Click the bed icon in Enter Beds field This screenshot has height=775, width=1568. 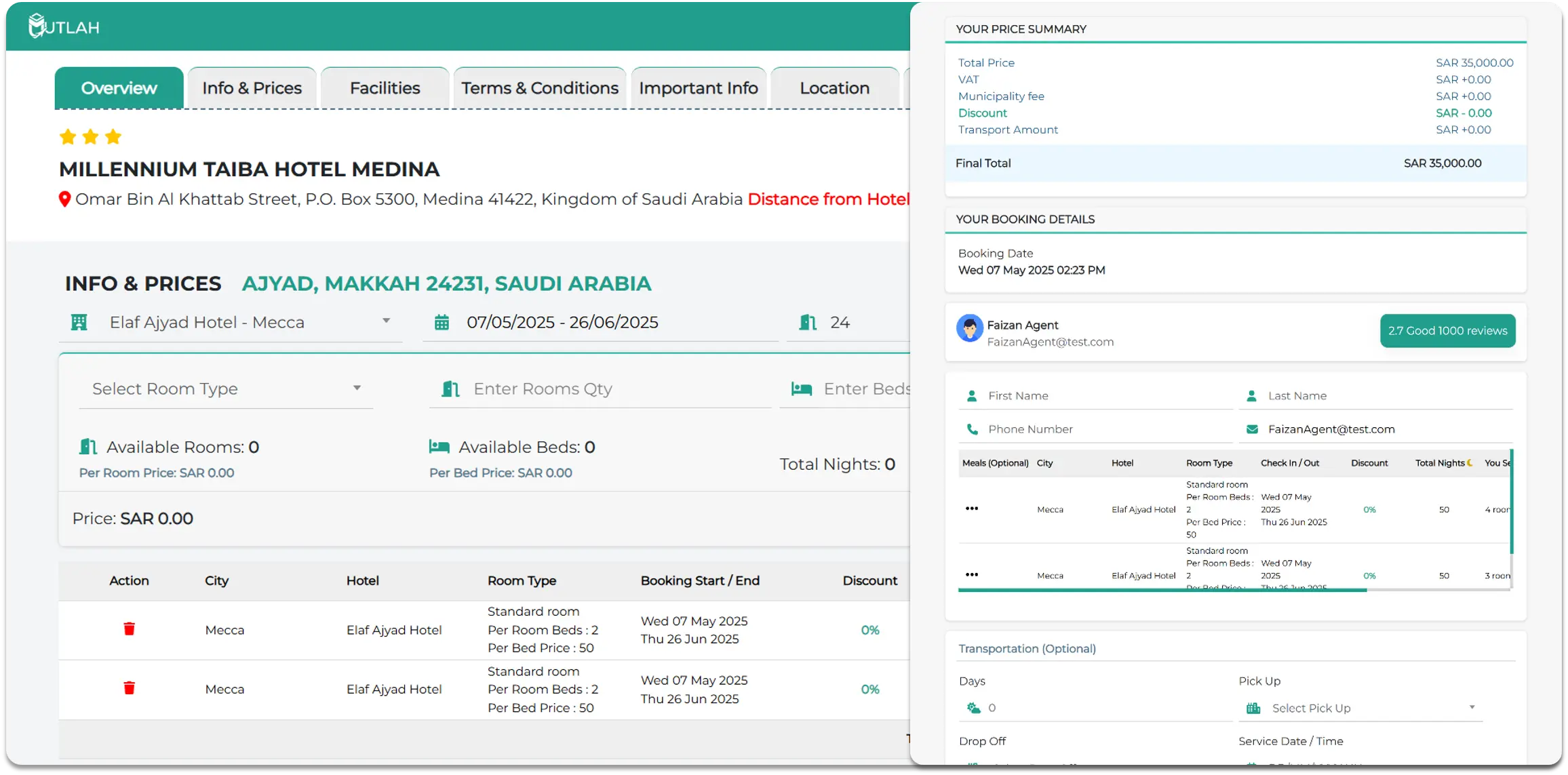[802, 389]
